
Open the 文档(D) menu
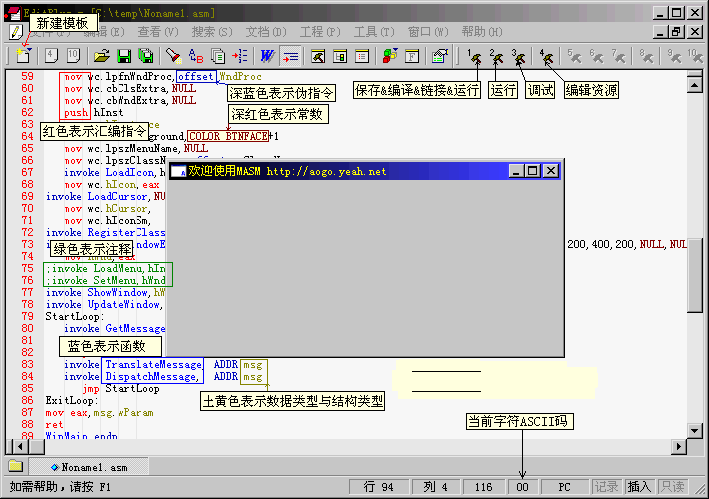click(x=266, y=32)
